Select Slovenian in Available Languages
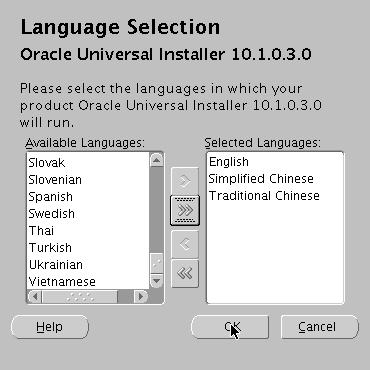This screenshot has width=370, height=370. pos(88,180)
